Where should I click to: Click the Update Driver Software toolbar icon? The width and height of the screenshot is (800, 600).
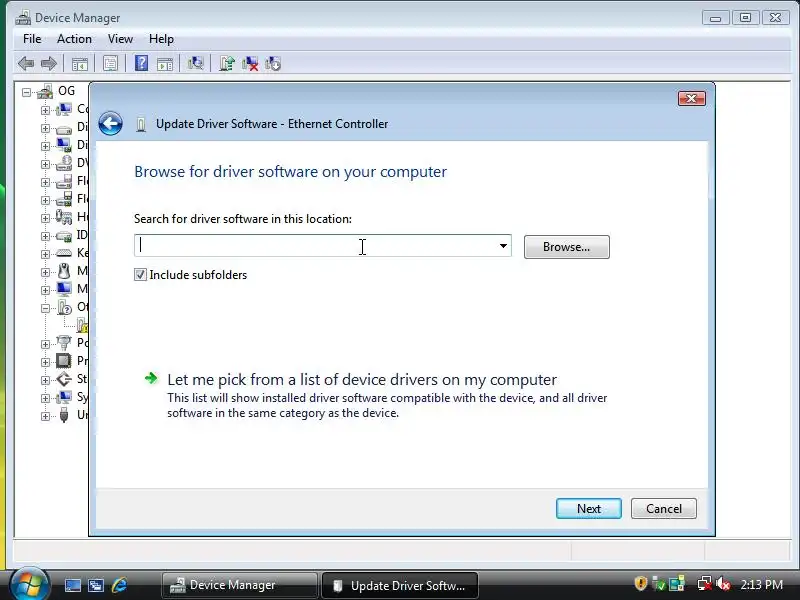(x=227, y=63)
